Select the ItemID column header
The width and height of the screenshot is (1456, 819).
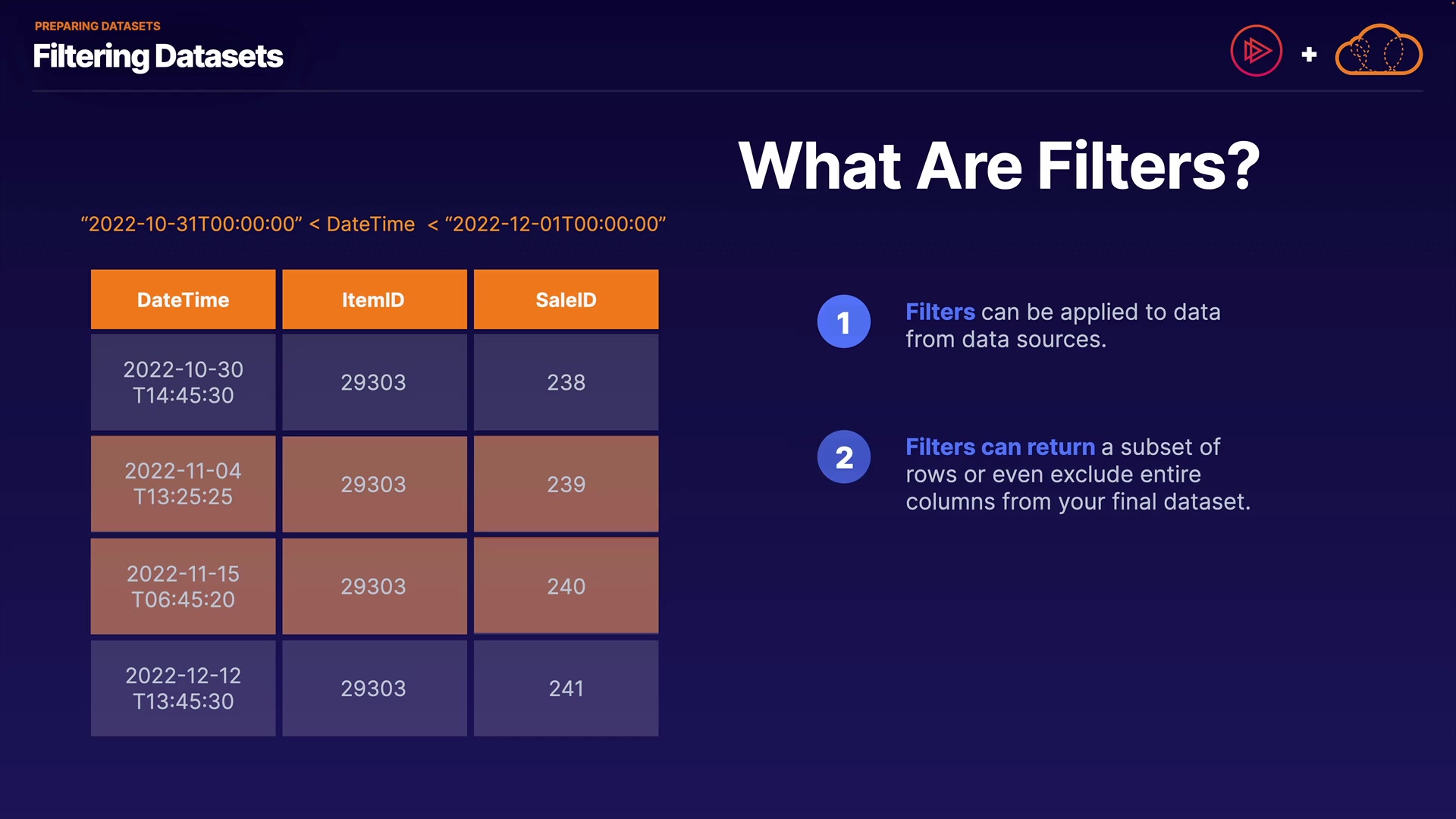(374, 300)
